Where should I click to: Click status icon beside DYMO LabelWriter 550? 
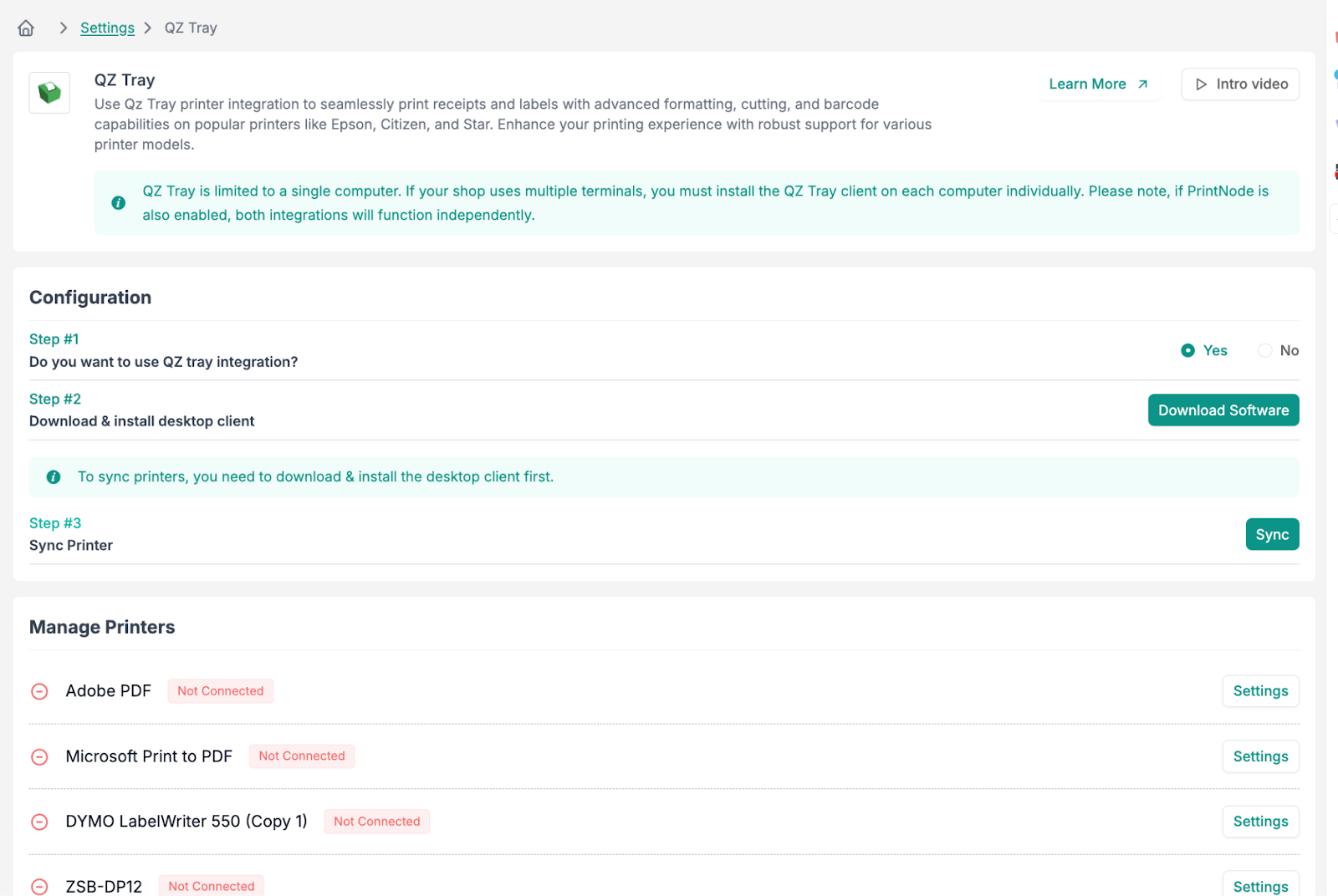pyautogui.click(x=39, y=822)
